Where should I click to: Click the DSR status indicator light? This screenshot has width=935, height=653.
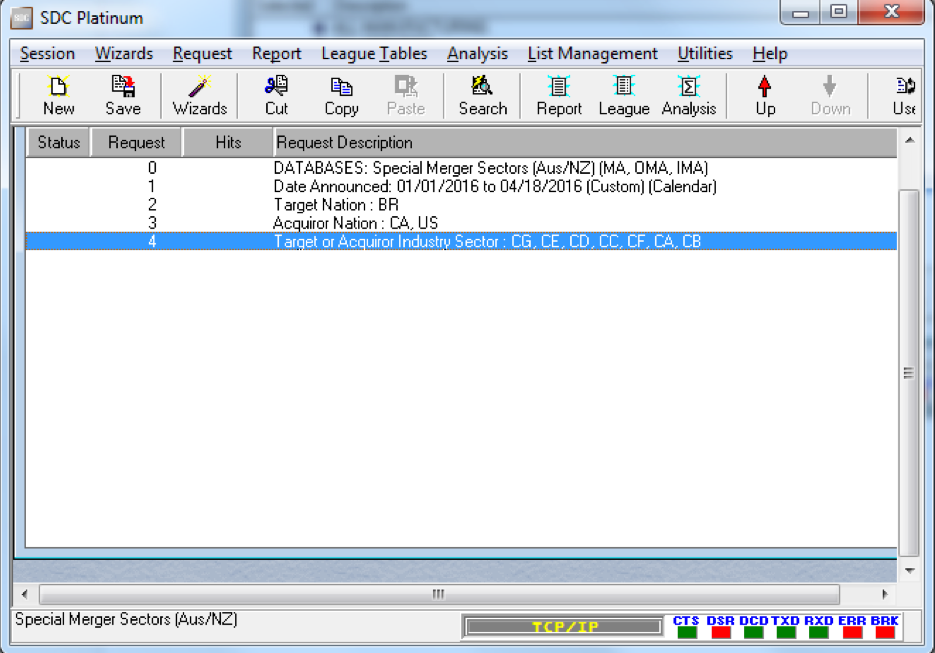[721, 632]
